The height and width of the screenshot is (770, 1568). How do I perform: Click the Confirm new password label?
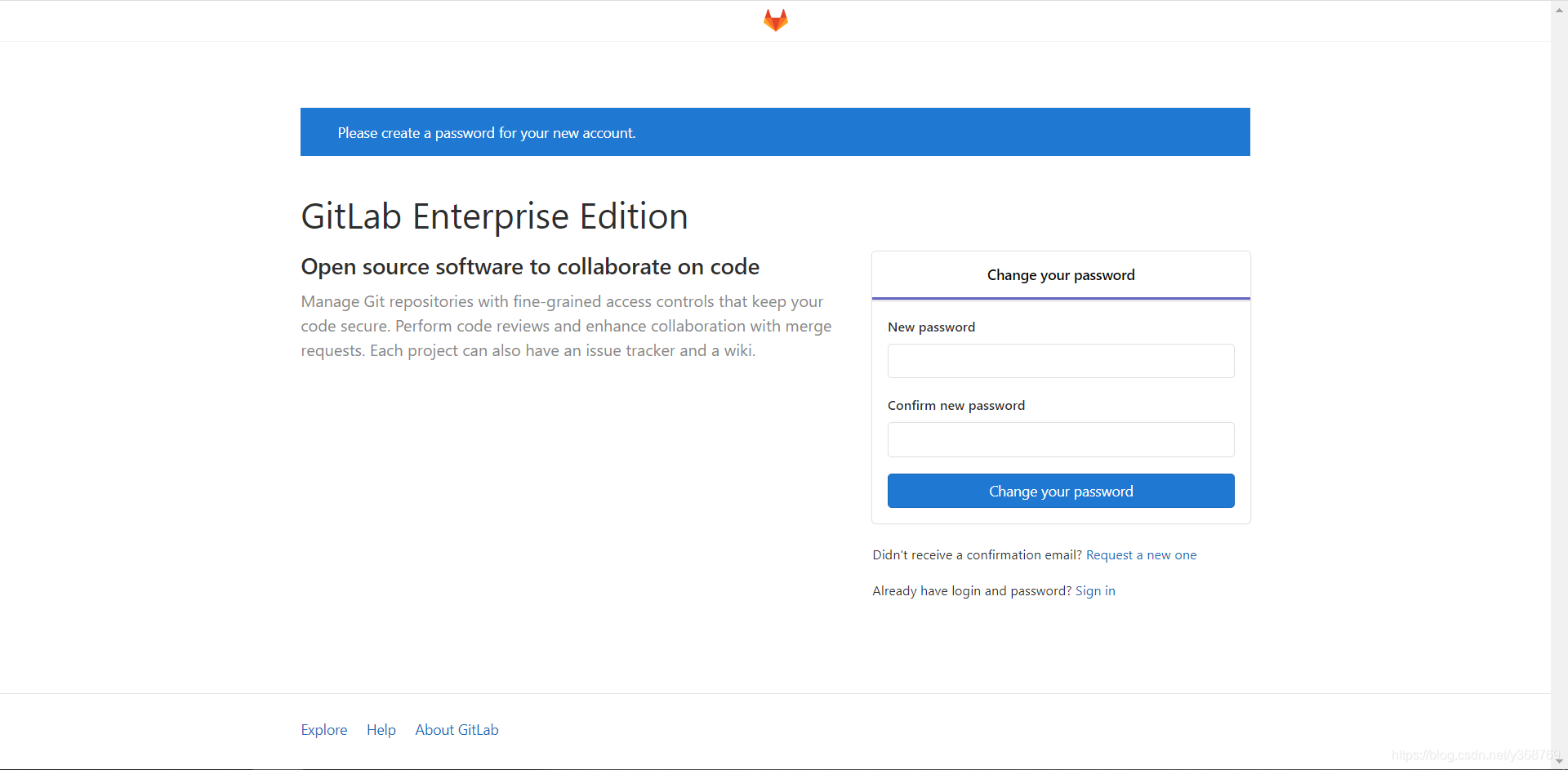tap(956, 406)
